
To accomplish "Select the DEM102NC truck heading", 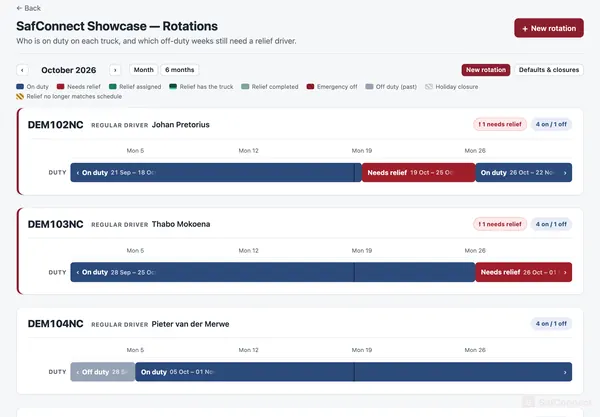I will click(55, 125).
